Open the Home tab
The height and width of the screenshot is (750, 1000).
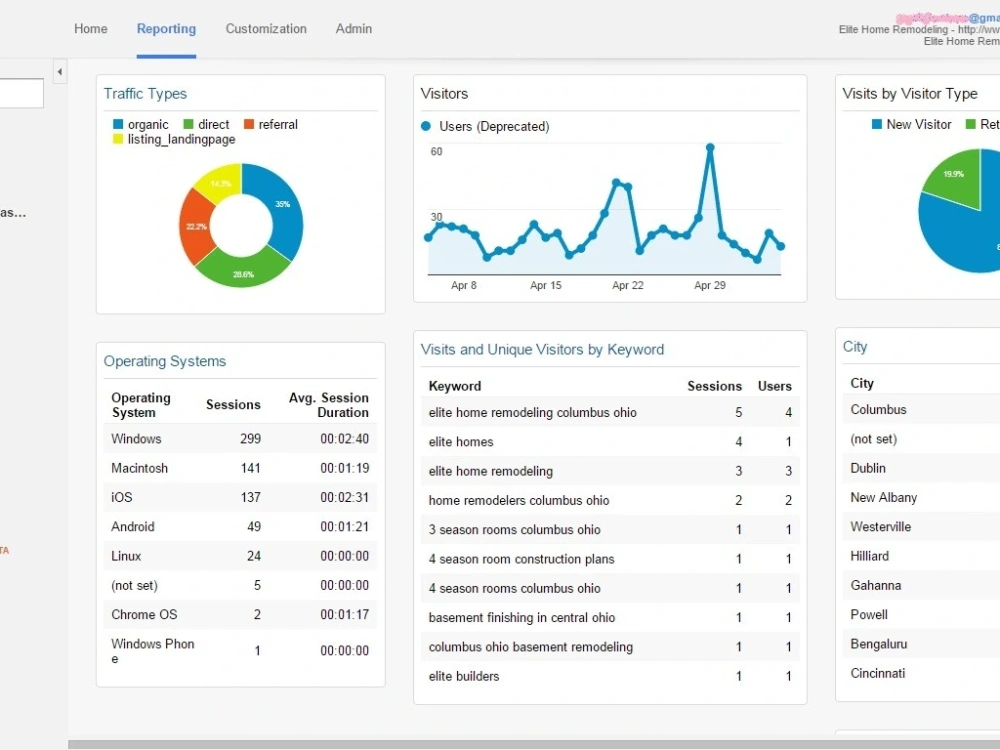pos(91,29)
